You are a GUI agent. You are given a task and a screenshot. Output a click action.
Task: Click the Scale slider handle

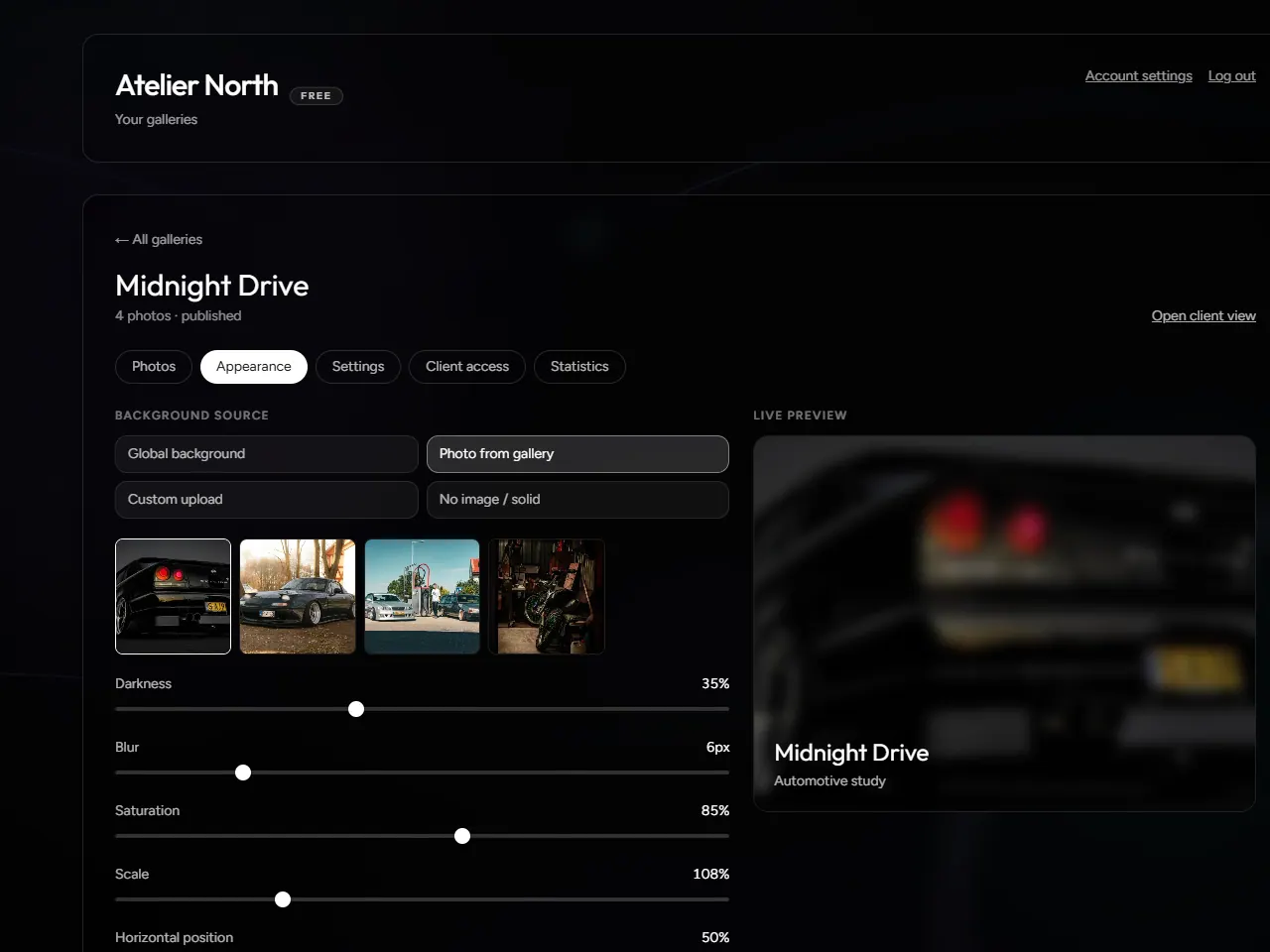click(x=283, y=899)
